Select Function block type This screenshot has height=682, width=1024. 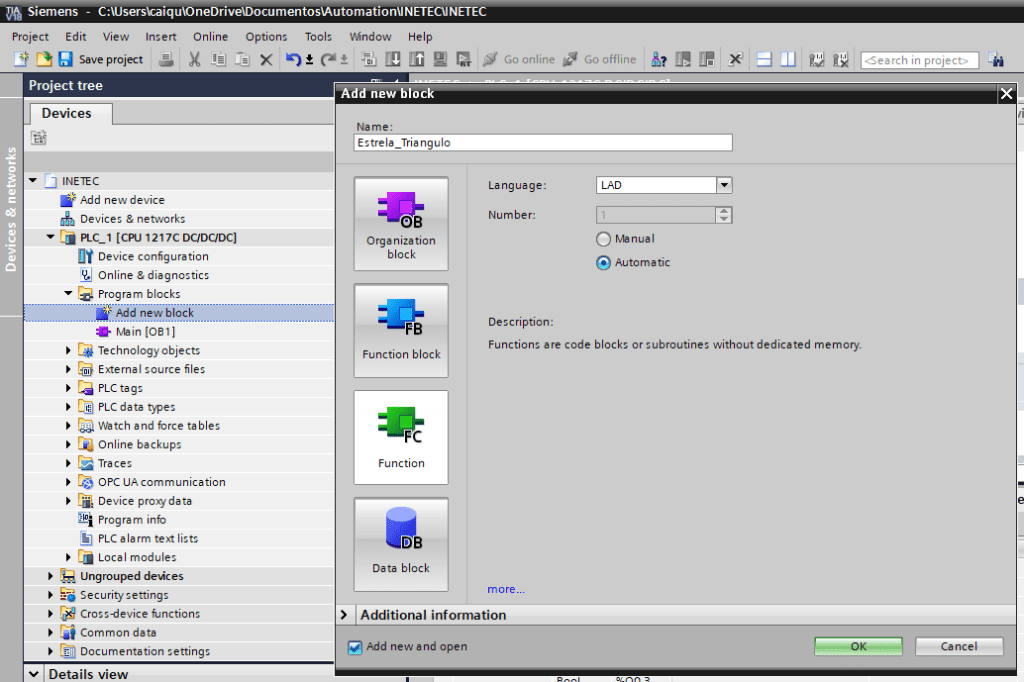(401, 331)
